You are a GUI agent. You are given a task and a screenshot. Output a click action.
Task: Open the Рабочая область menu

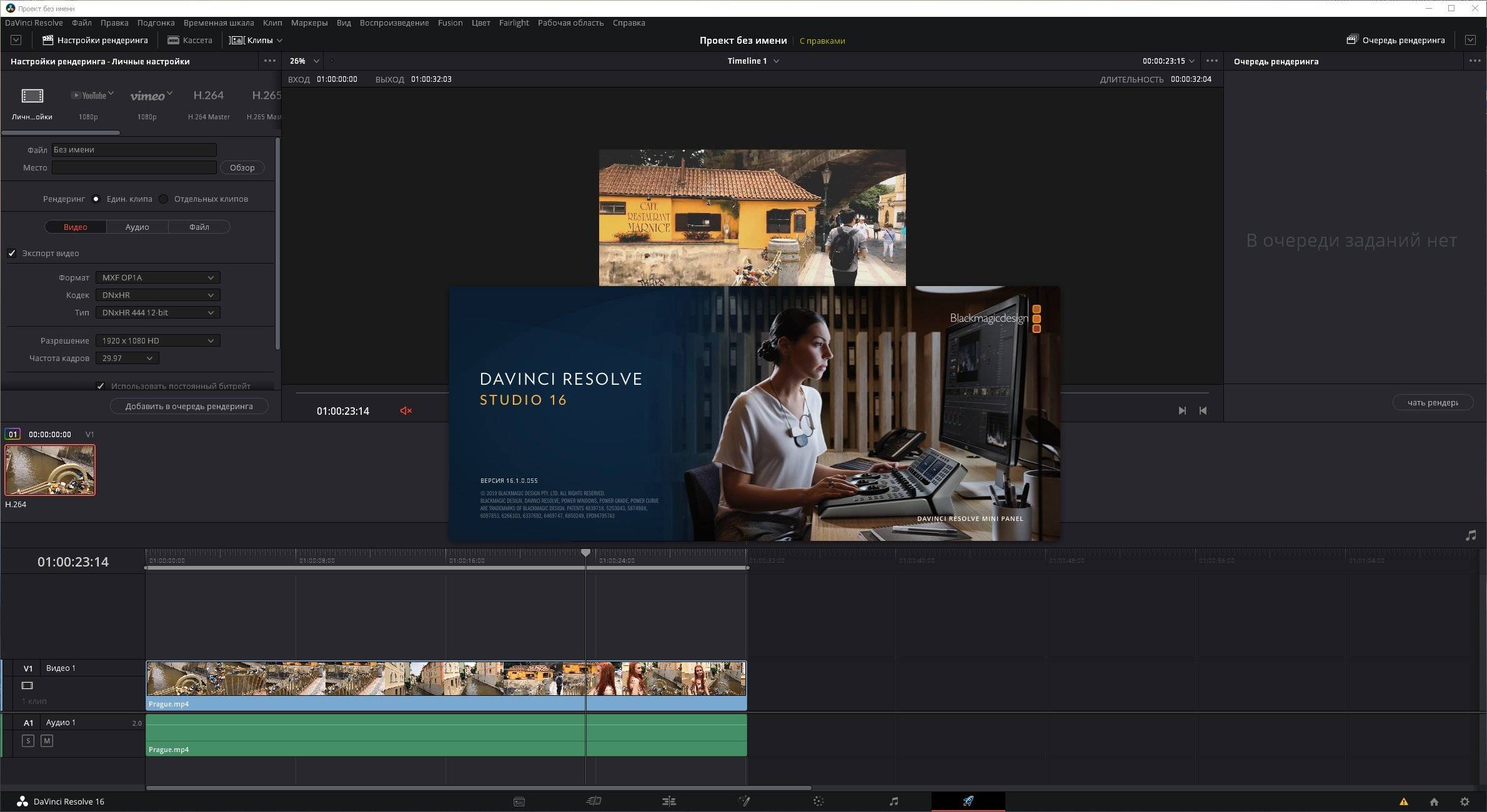click(570, 22)
